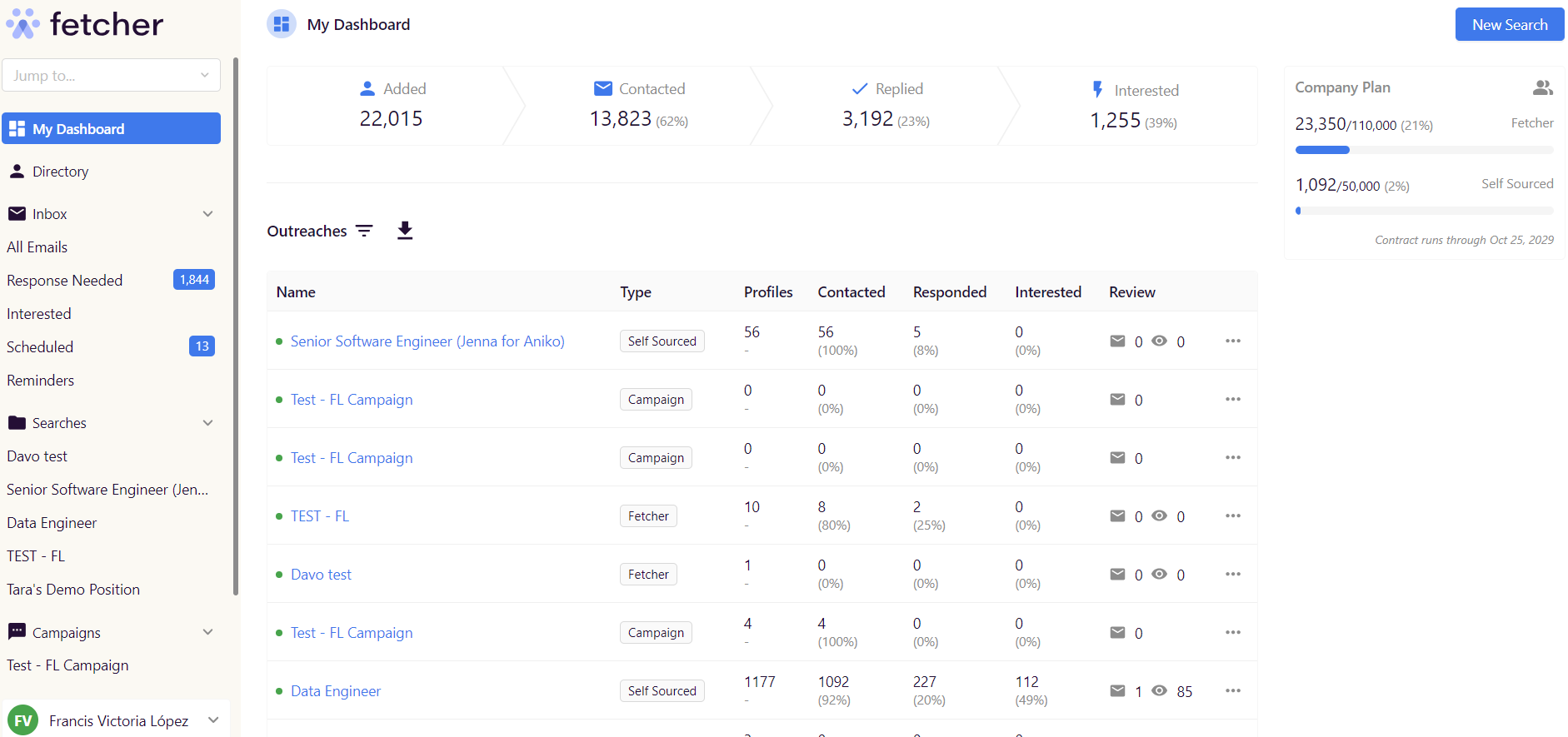
Task: Open more options for Data Engineer row
Action: (1233, 690)
